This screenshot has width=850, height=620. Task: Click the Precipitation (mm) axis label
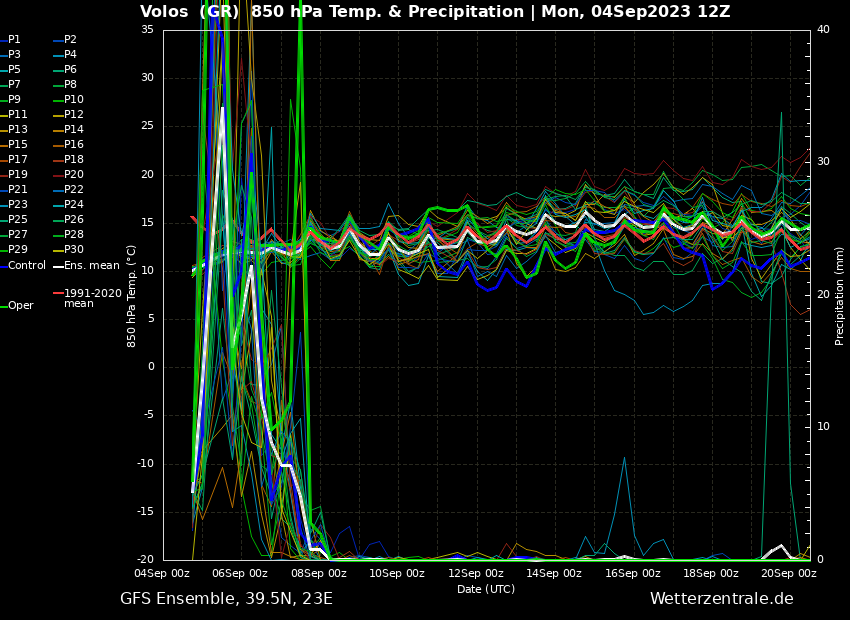[840, 295]
